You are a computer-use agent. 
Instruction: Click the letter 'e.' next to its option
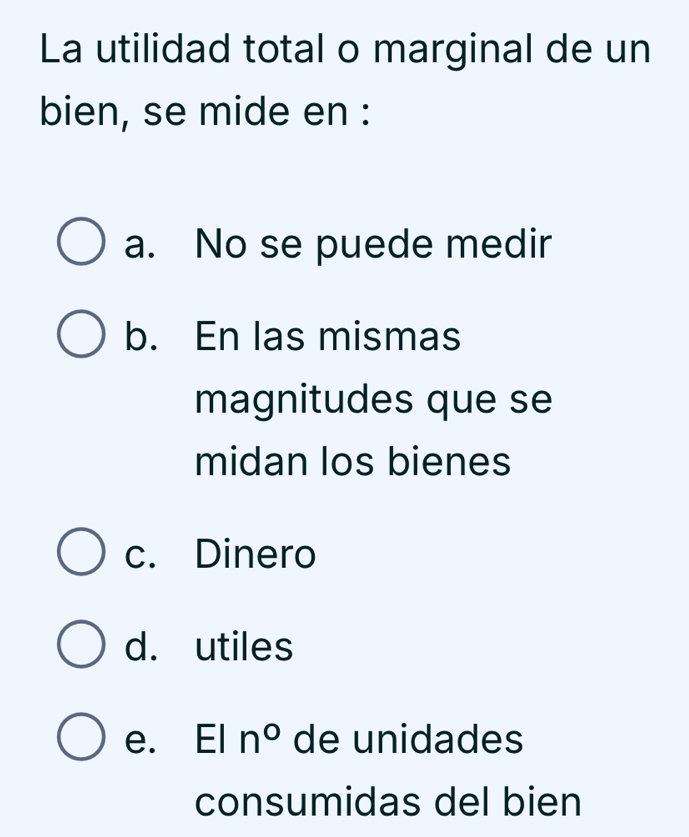[x=140, y=740]
